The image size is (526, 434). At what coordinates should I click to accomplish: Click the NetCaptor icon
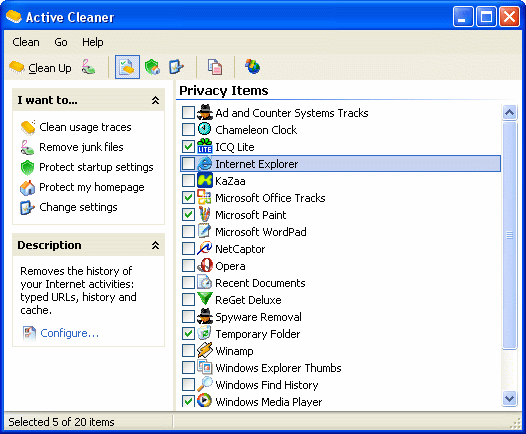point(204,249)
